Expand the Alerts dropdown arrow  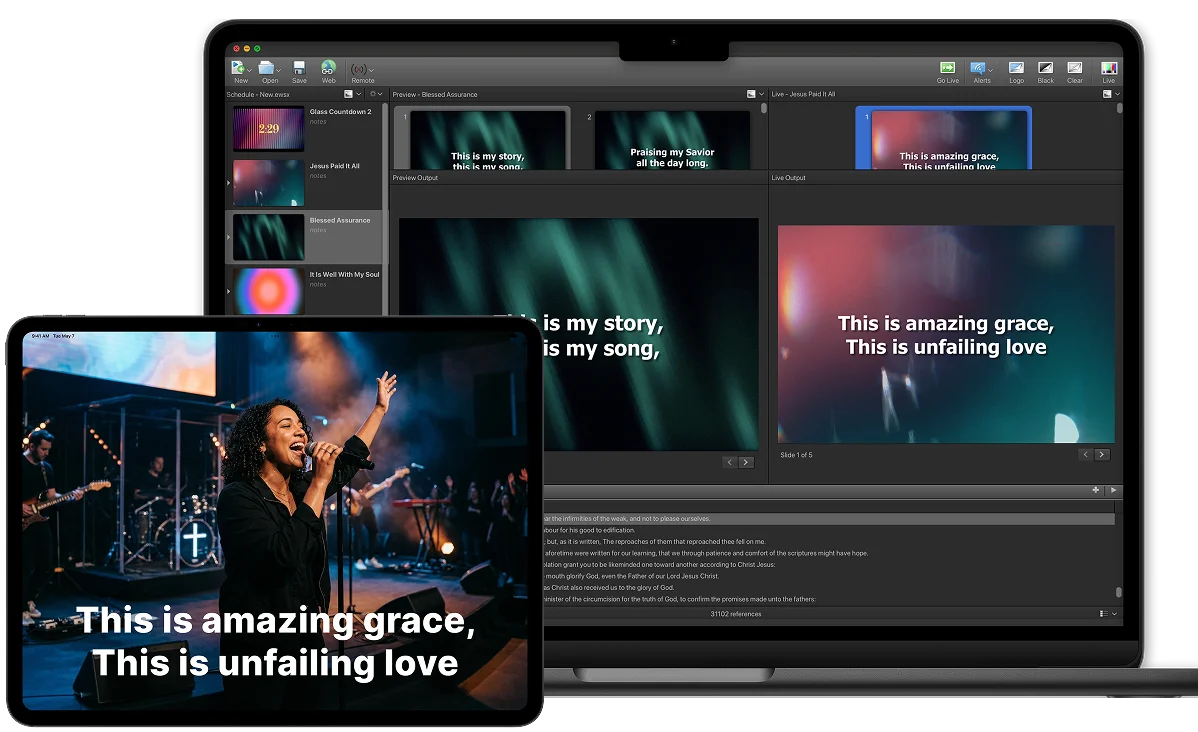(x=990, y=69)
